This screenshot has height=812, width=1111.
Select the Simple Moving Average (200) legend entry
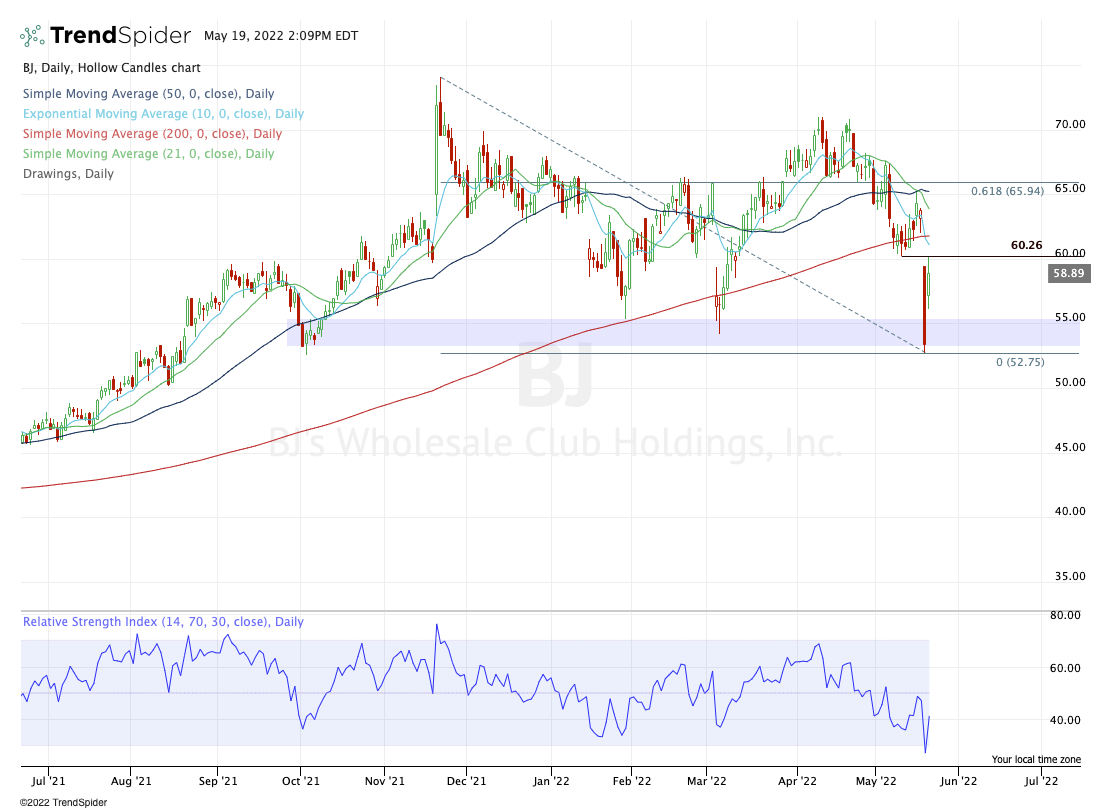(152, 133)
